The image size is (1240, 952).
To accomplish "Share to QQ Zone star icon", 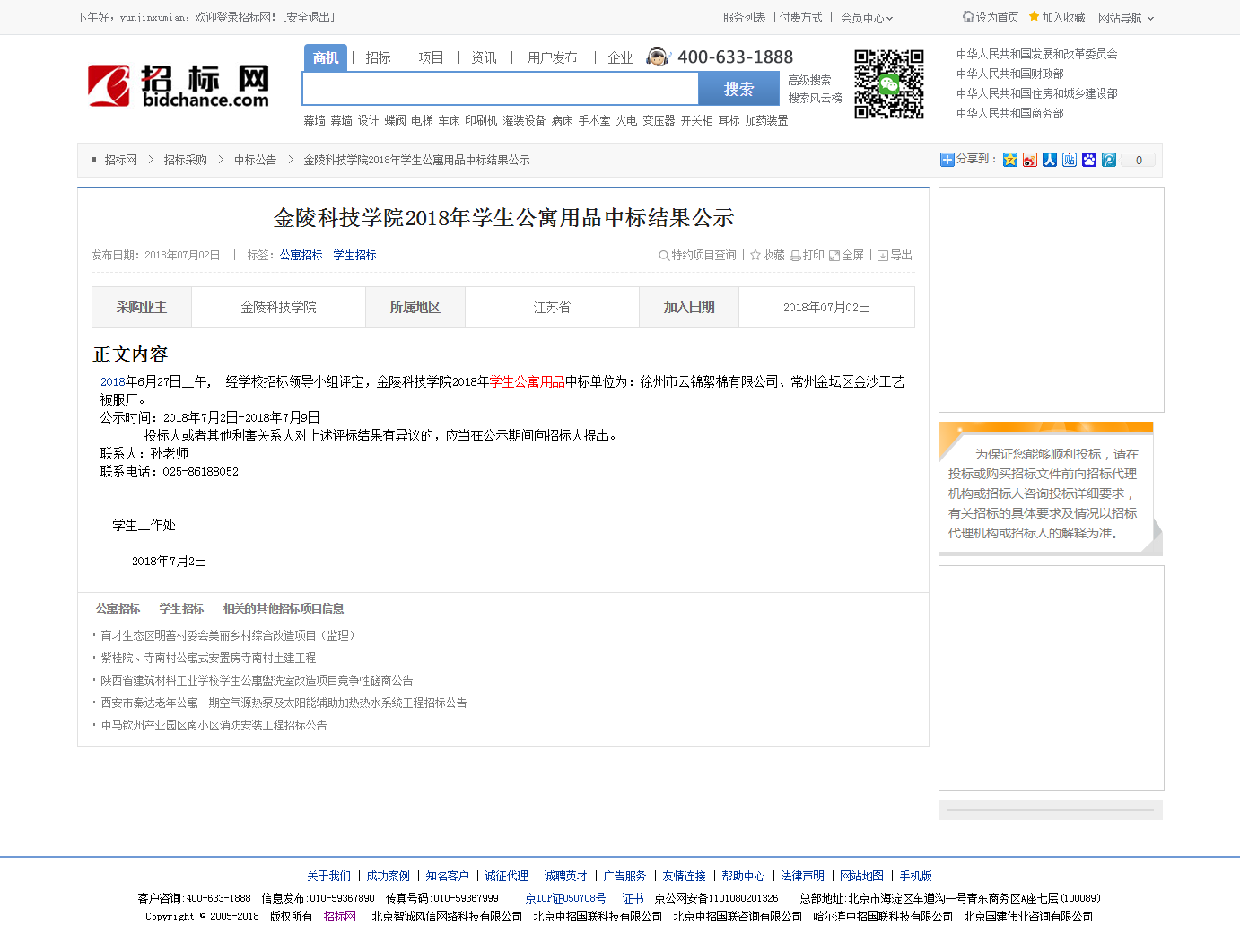I will (1010, 160).
